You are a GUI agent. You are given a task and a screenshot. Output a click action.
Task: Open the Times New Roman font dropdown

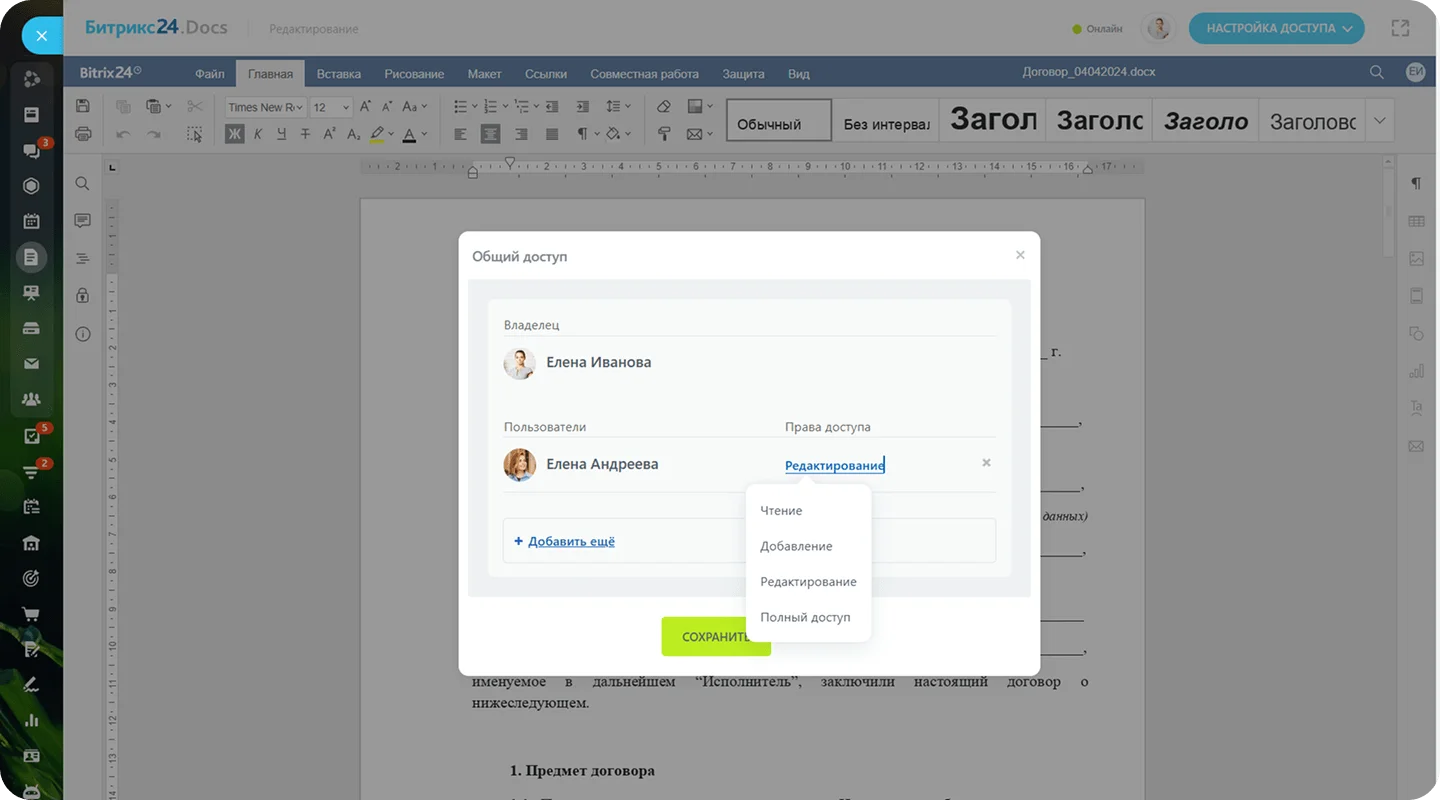click(x=264, y=107)
